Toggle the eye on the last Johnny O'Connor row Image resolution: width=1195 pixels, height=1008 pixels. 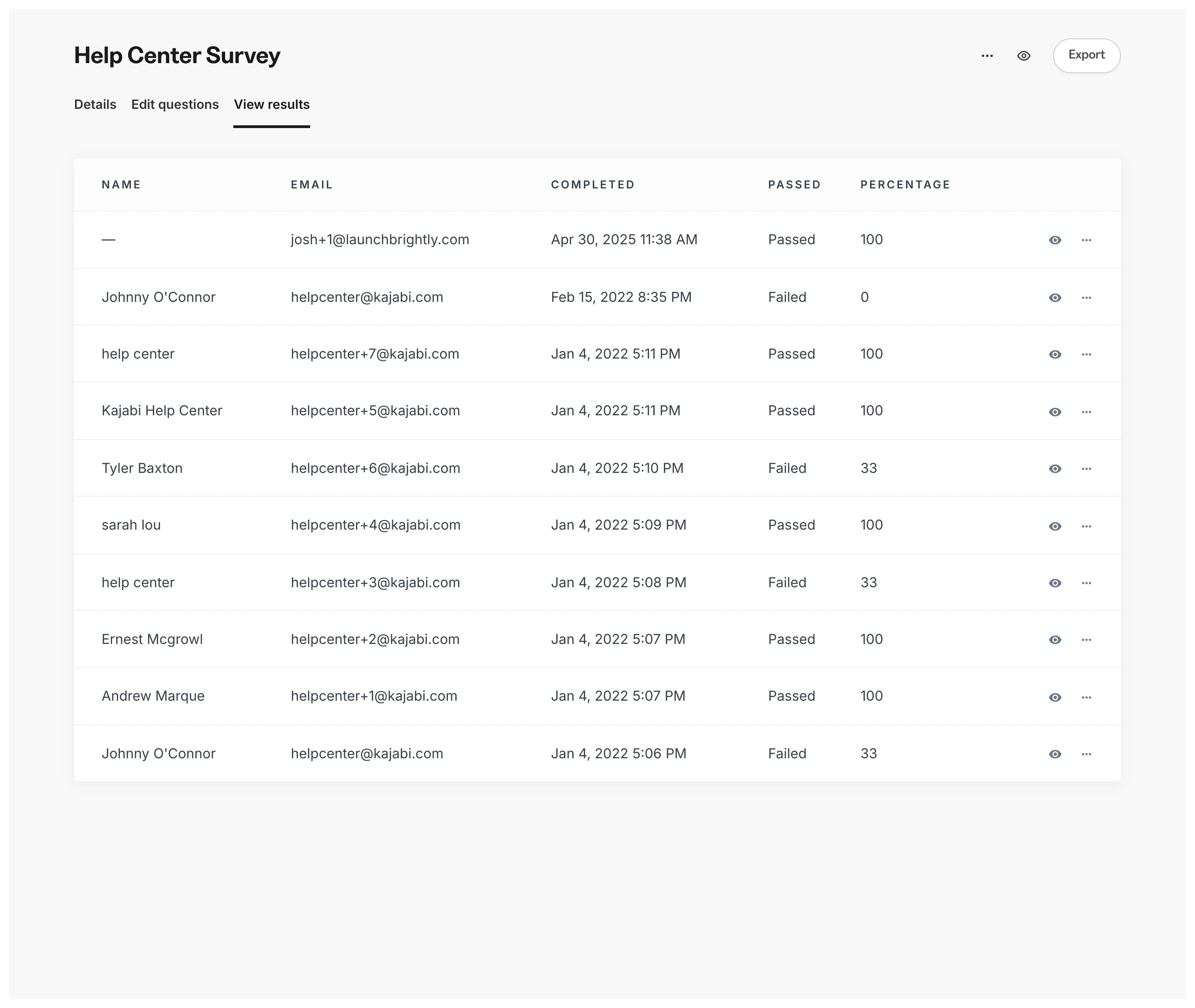[x=1055, y=753]
